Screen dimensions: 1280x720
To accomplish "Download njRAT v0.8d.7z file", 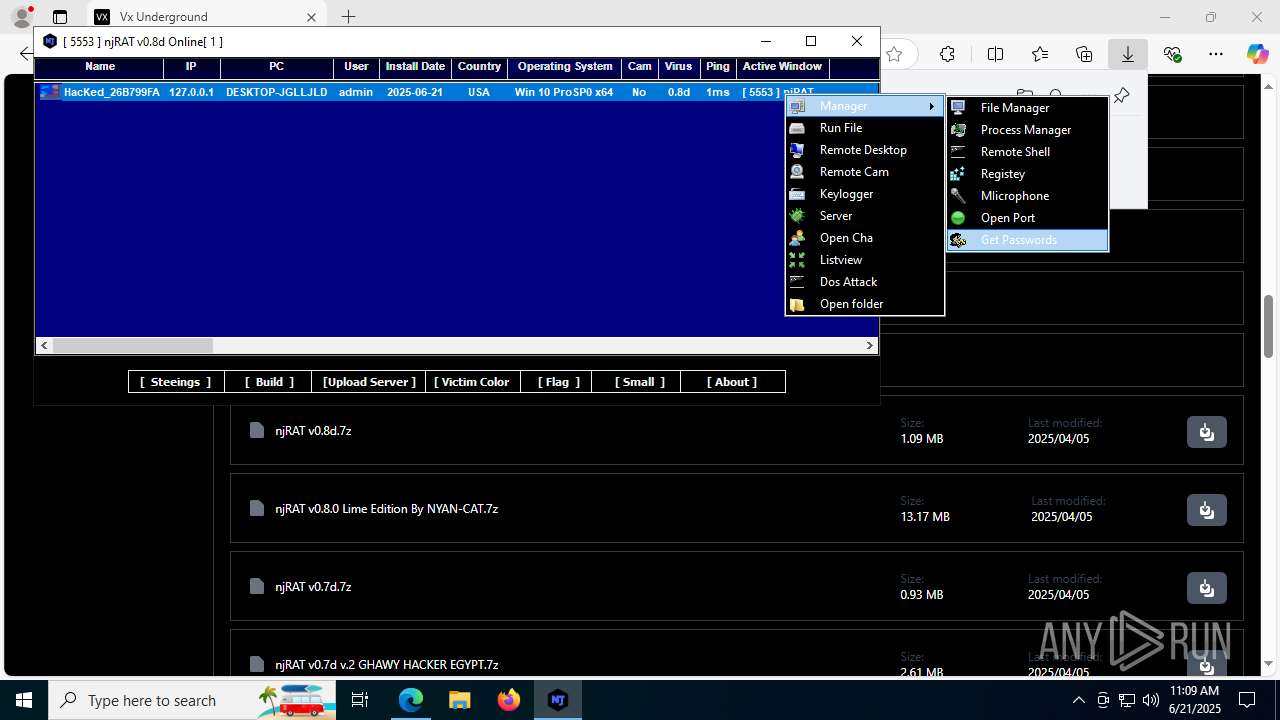I will click(x=1207, y=432).
